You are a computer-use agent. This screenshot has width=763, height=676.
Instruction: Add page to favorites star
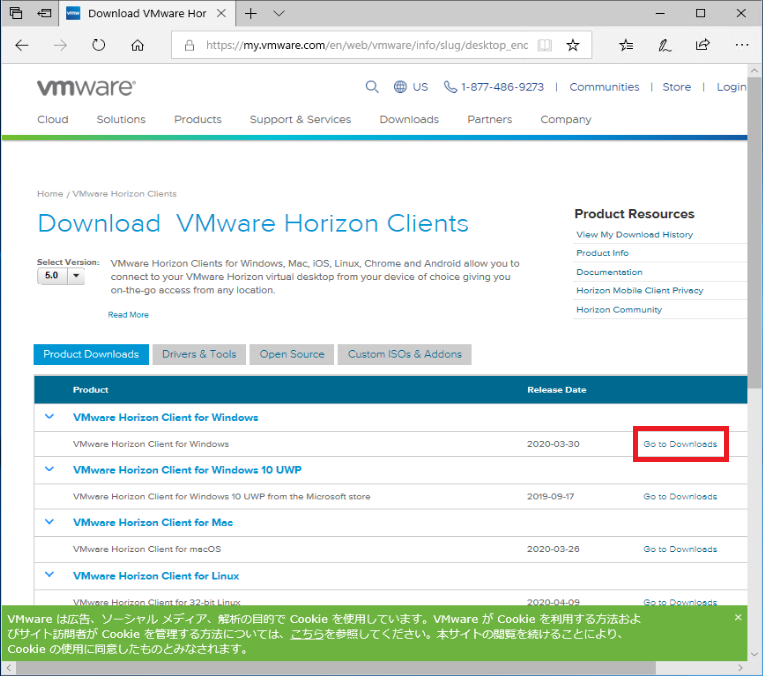coord(573,45)
